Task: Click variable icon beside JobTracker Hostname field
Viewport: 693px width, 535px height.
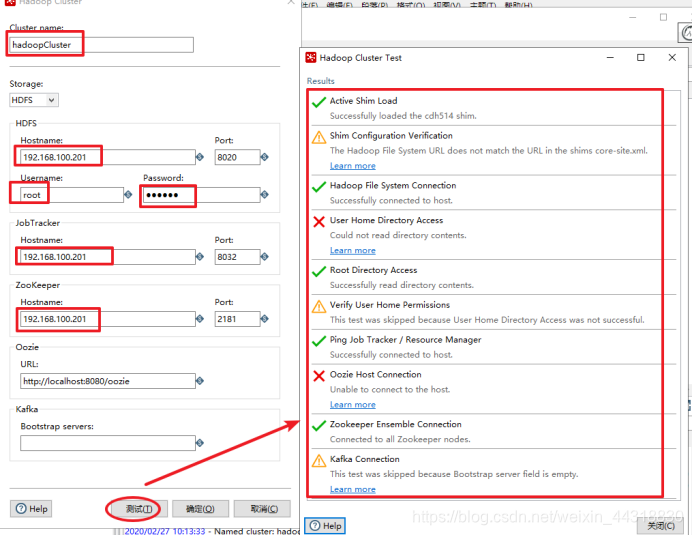Action: point(200,257)
